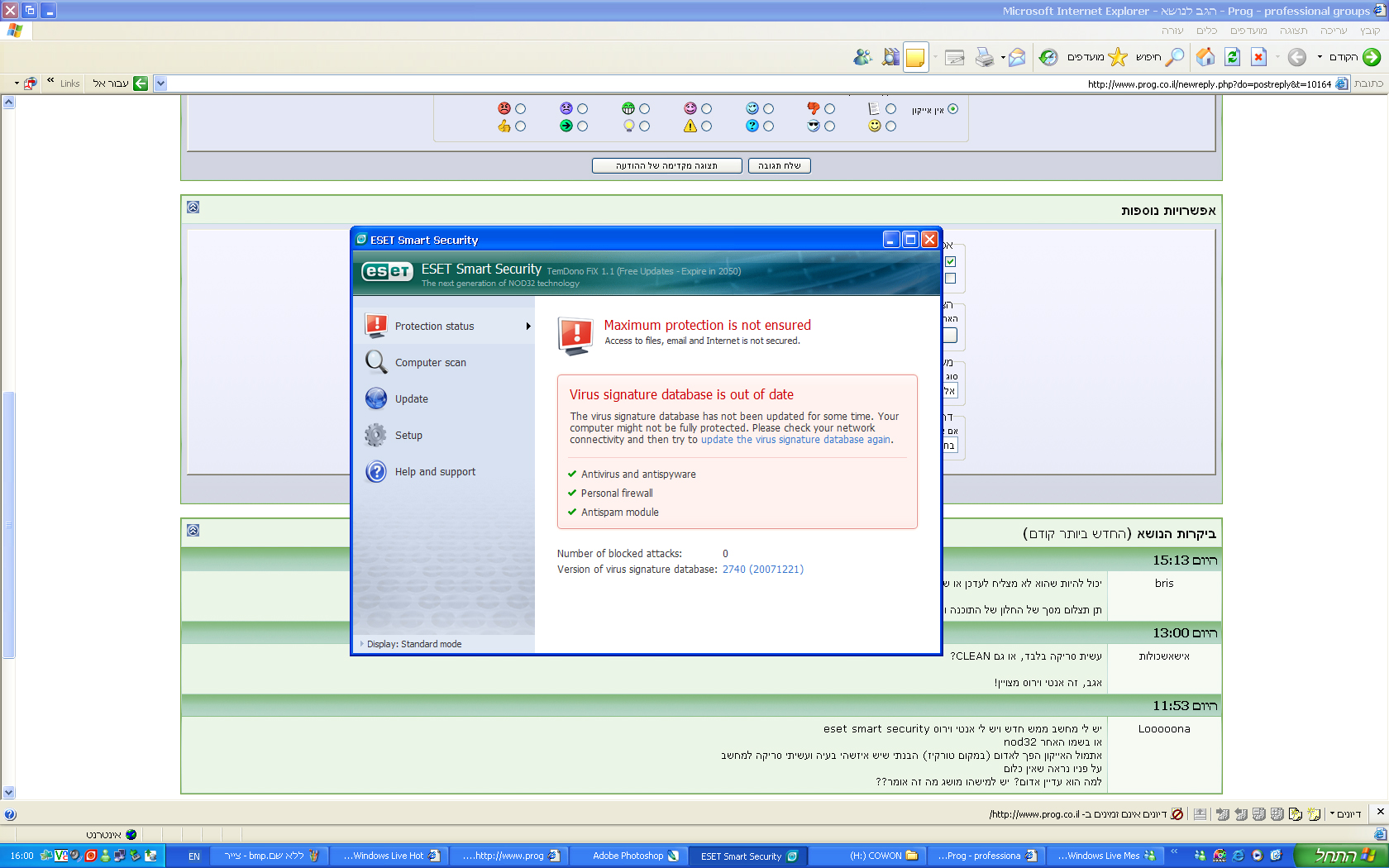Click Internet Explorer Home toolbar icon

[1205, 57]
